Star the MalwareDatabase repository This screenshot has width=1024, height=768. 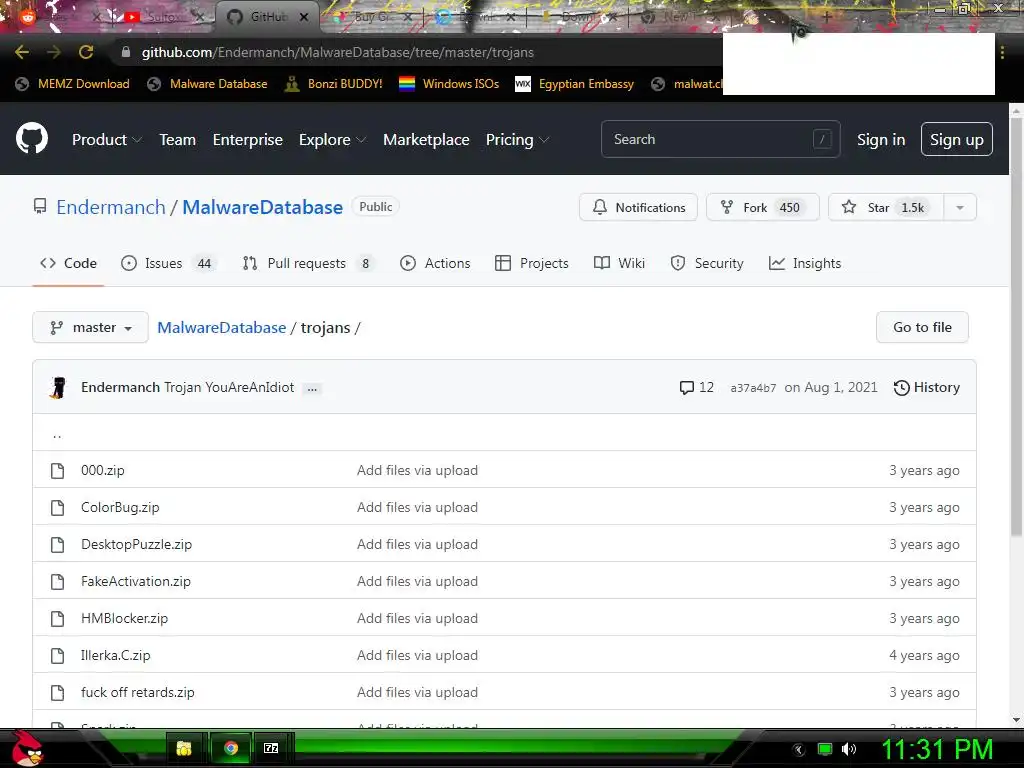pyautogui.click(x=886, y=208)
